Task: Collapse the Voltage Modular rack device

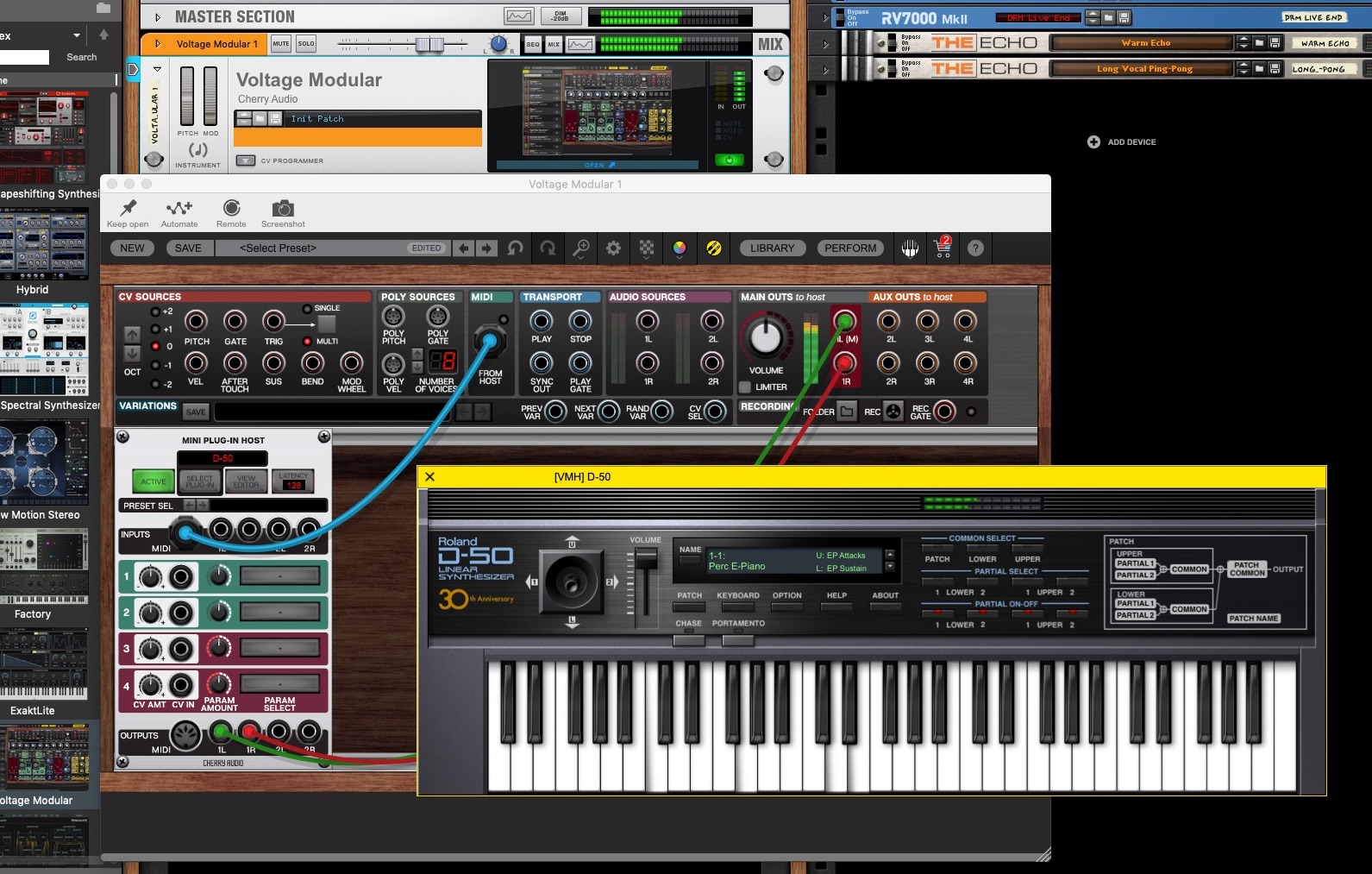Action: coord(157,69)
